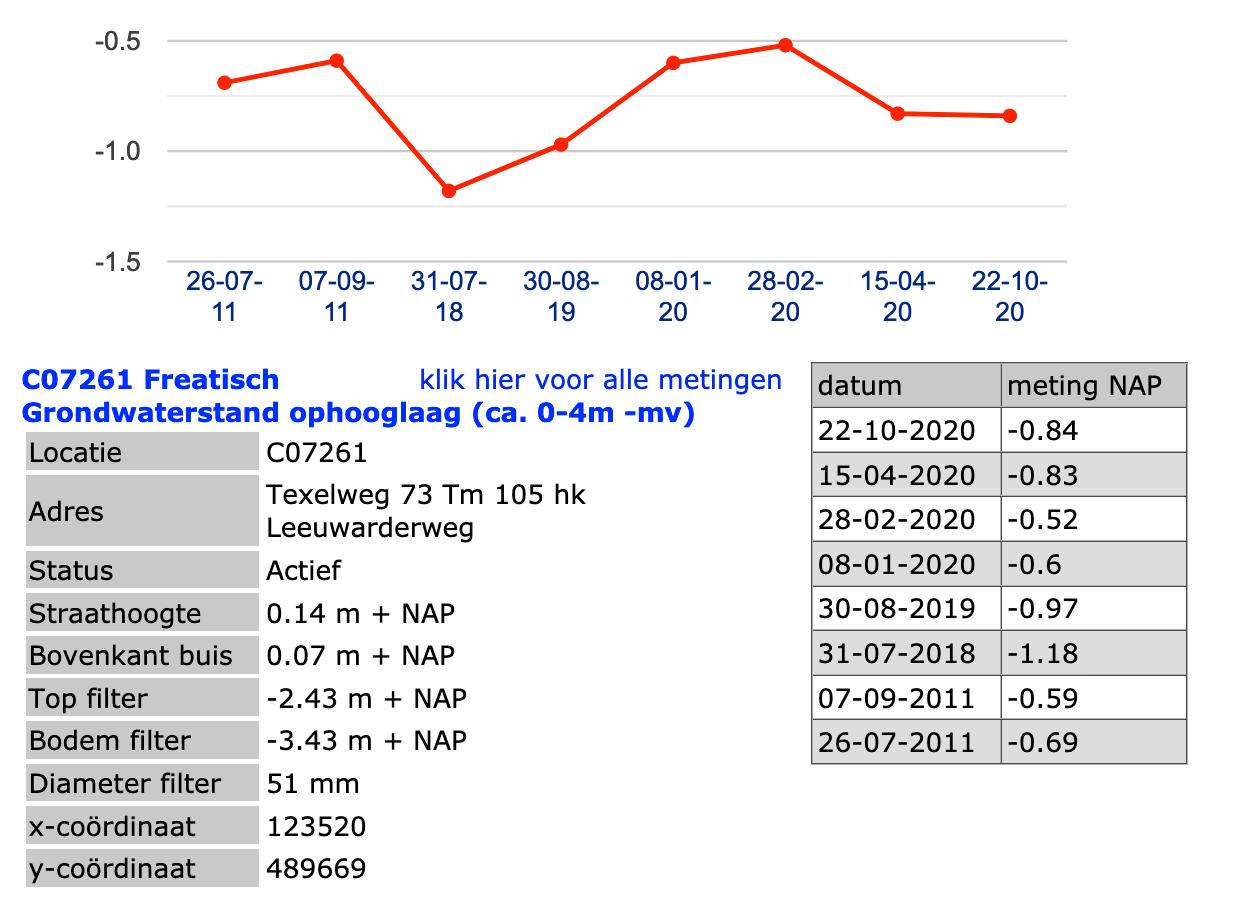Image resolution: width=1234 pixels, height=920 pixels.
Task: Select date cell 26-07-2011
Action: click(x=907, y=742)
